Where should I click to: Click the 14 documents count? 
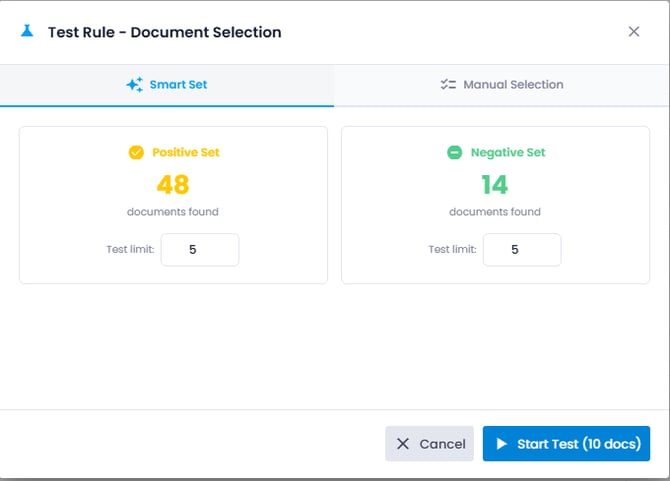(x=494, y=184)
